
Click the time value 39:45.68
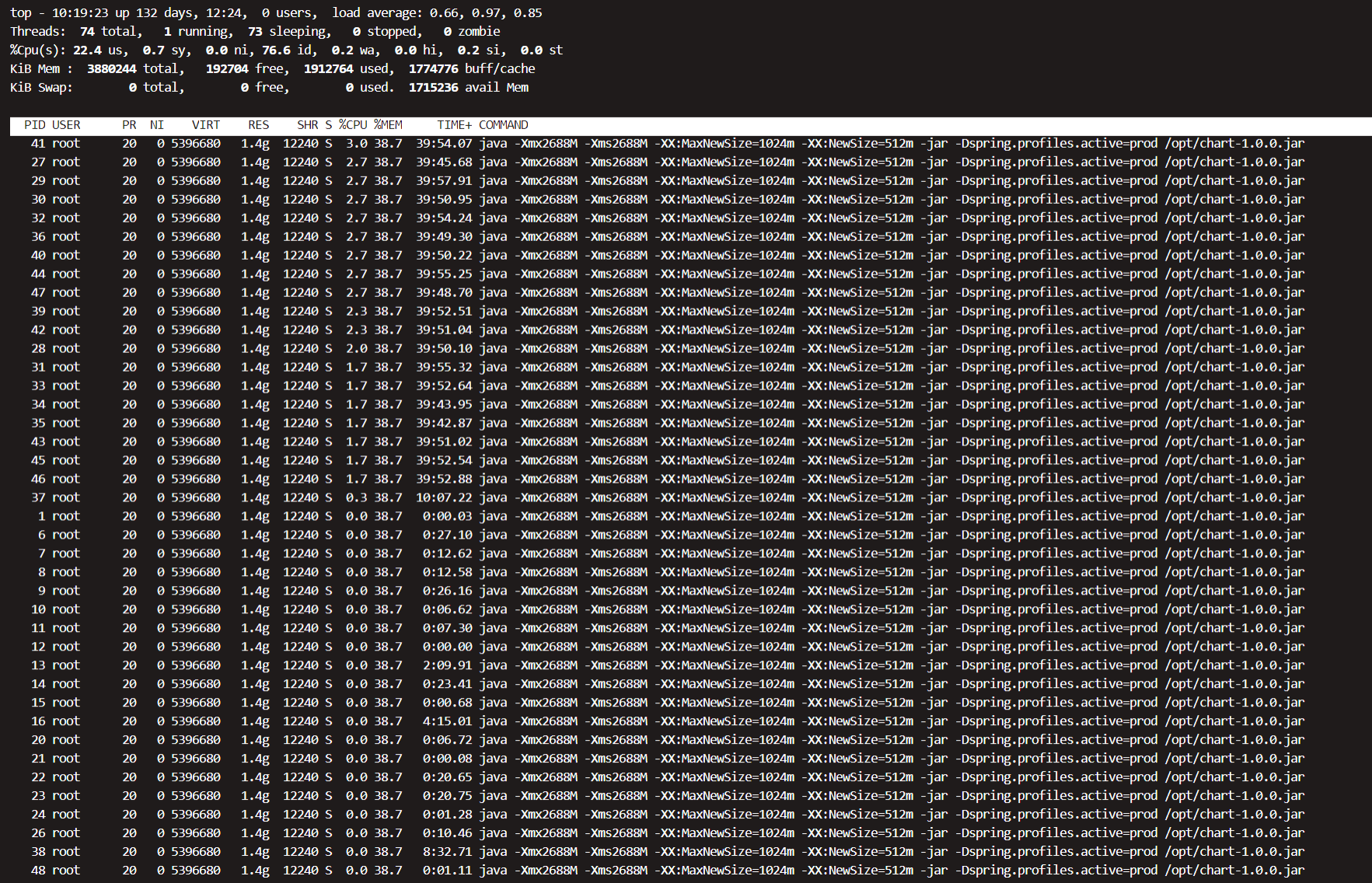point(444,162)
